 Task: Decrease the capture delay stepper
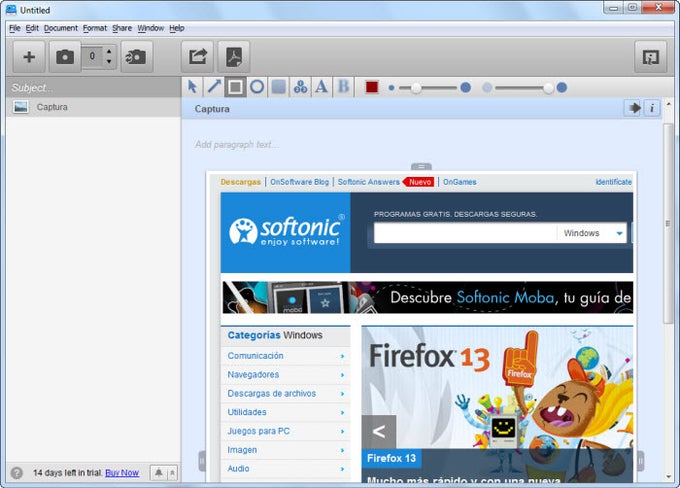pyautogui.click(x=109, y=62)
